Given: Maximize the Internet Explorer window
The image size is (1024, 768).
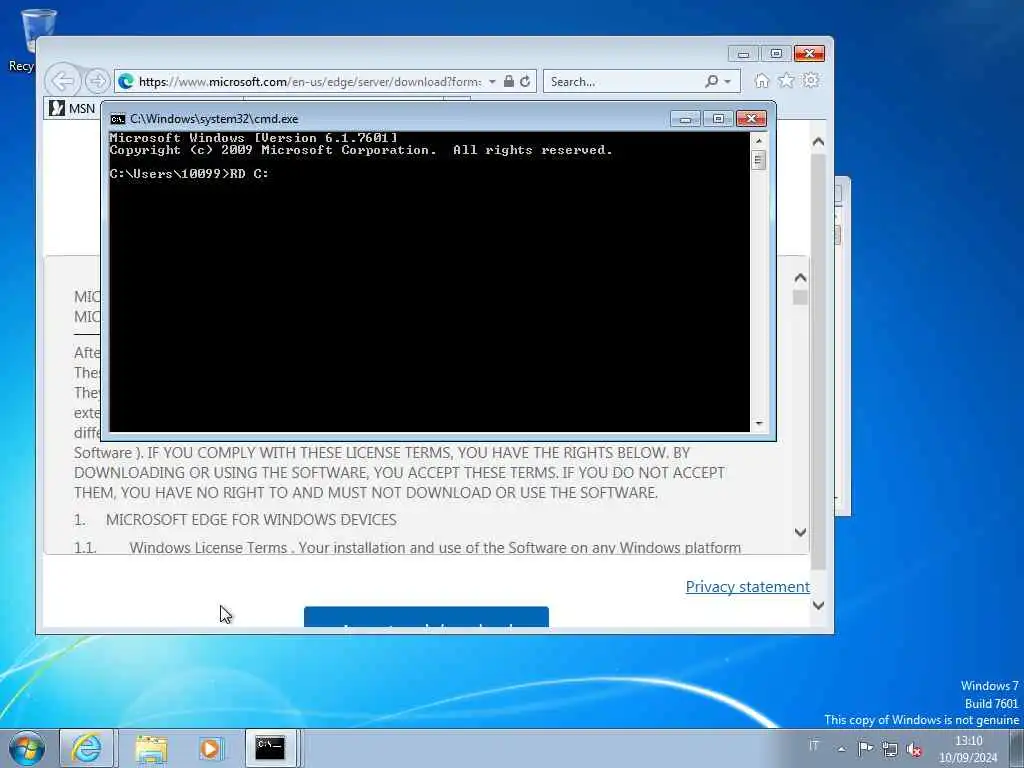Looking at the screenshot, I should (776, 54).
